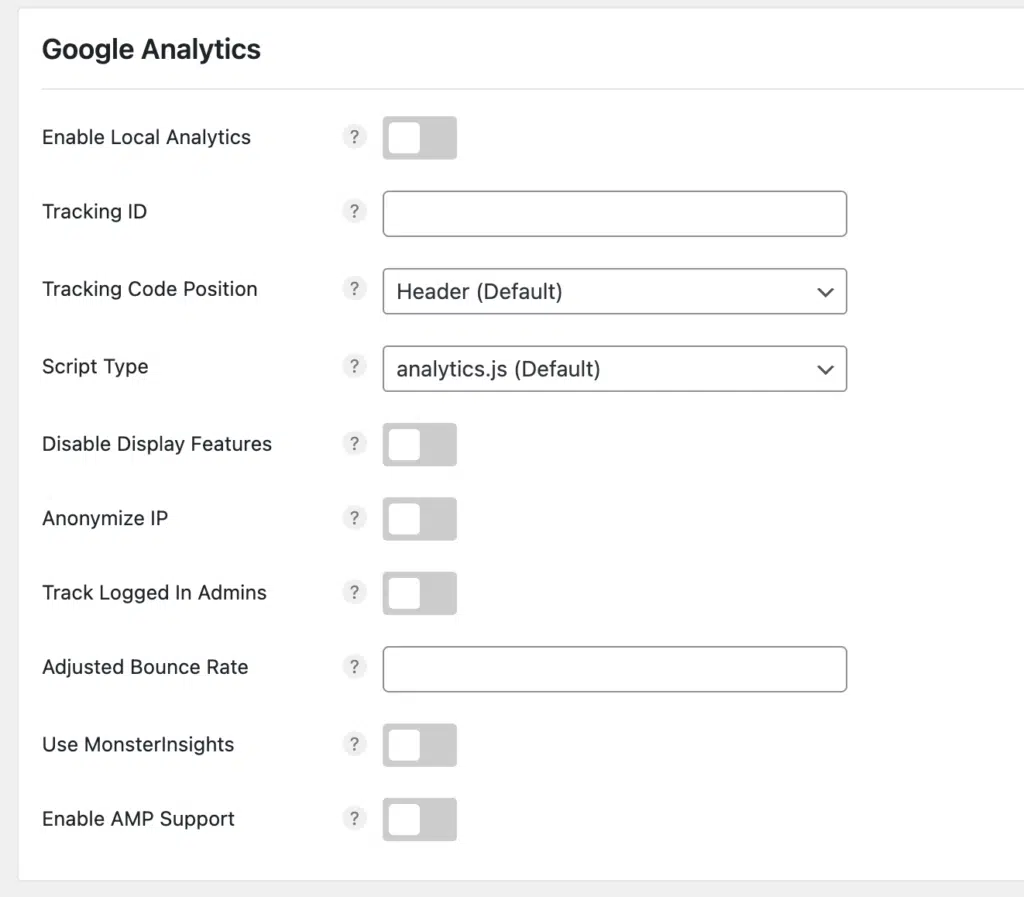This screenshot has width=1024, height=897.
Task: Expand the Script Type dropdown
Action: pyautogui.click(x=614, y=369)
